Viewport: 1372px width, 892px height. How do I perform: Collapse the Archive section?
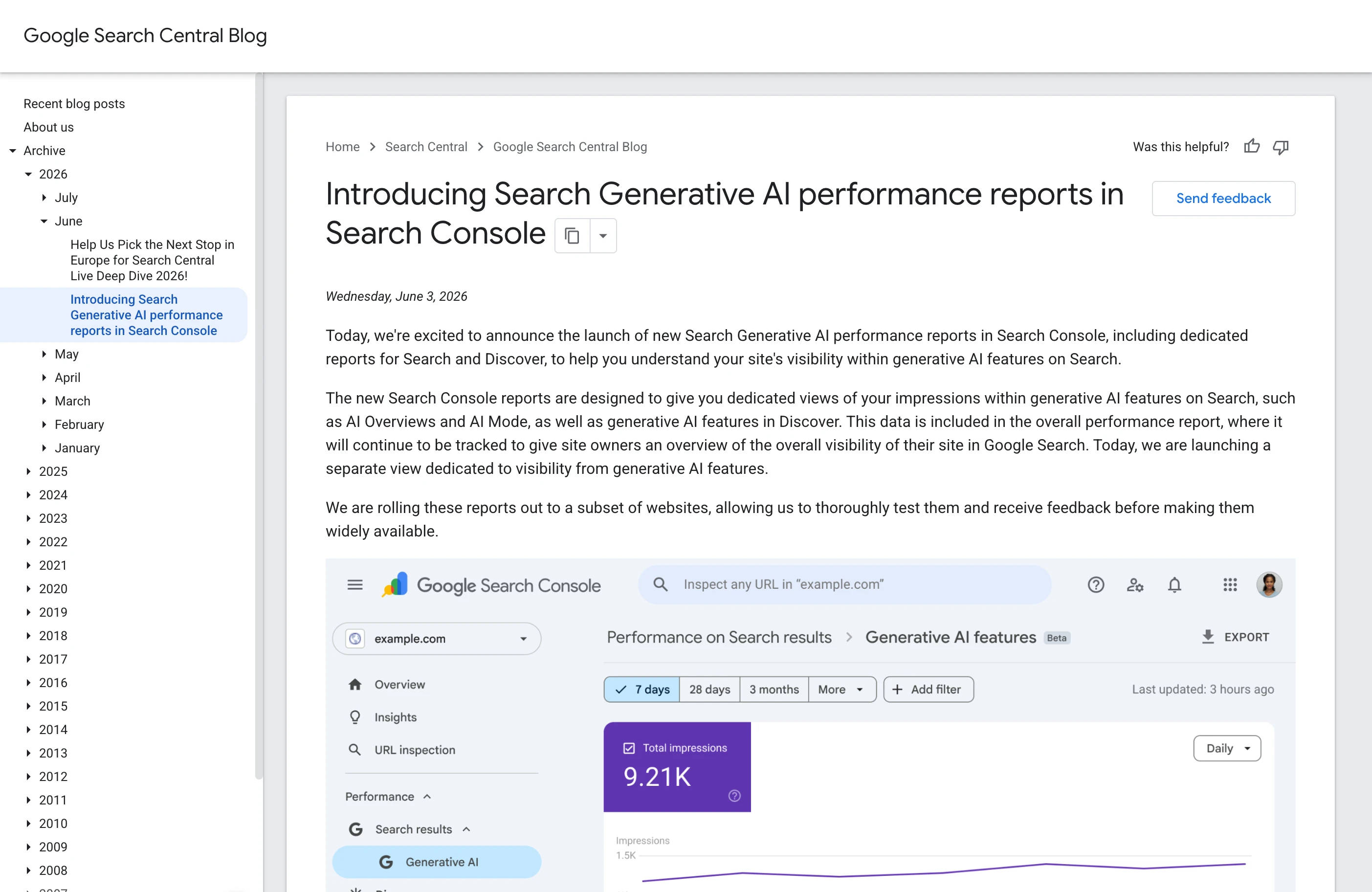[x=13, y=151]
